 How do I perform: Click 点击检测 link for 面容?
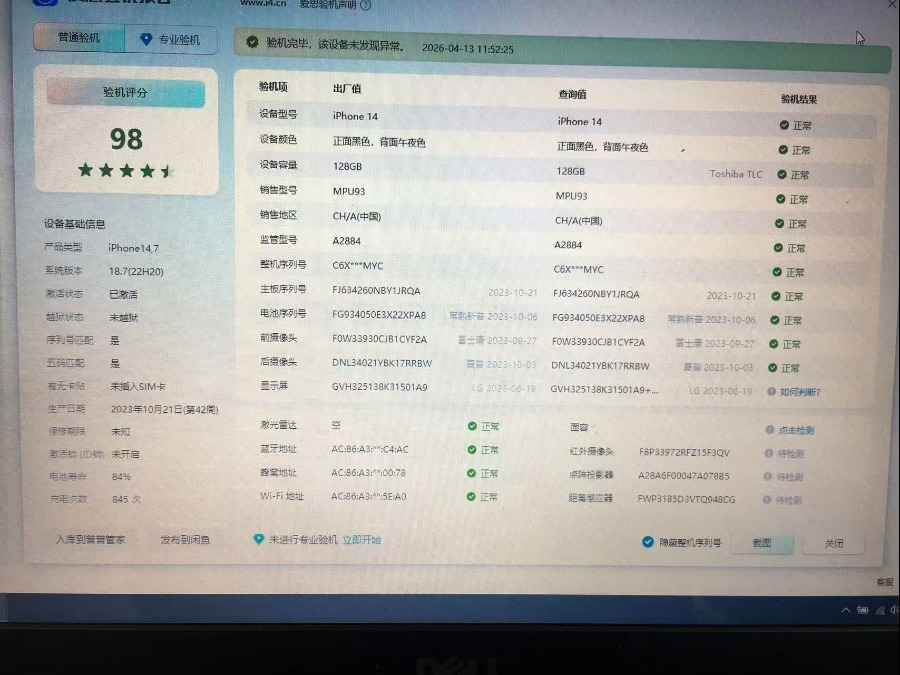(x=796, y=430)
